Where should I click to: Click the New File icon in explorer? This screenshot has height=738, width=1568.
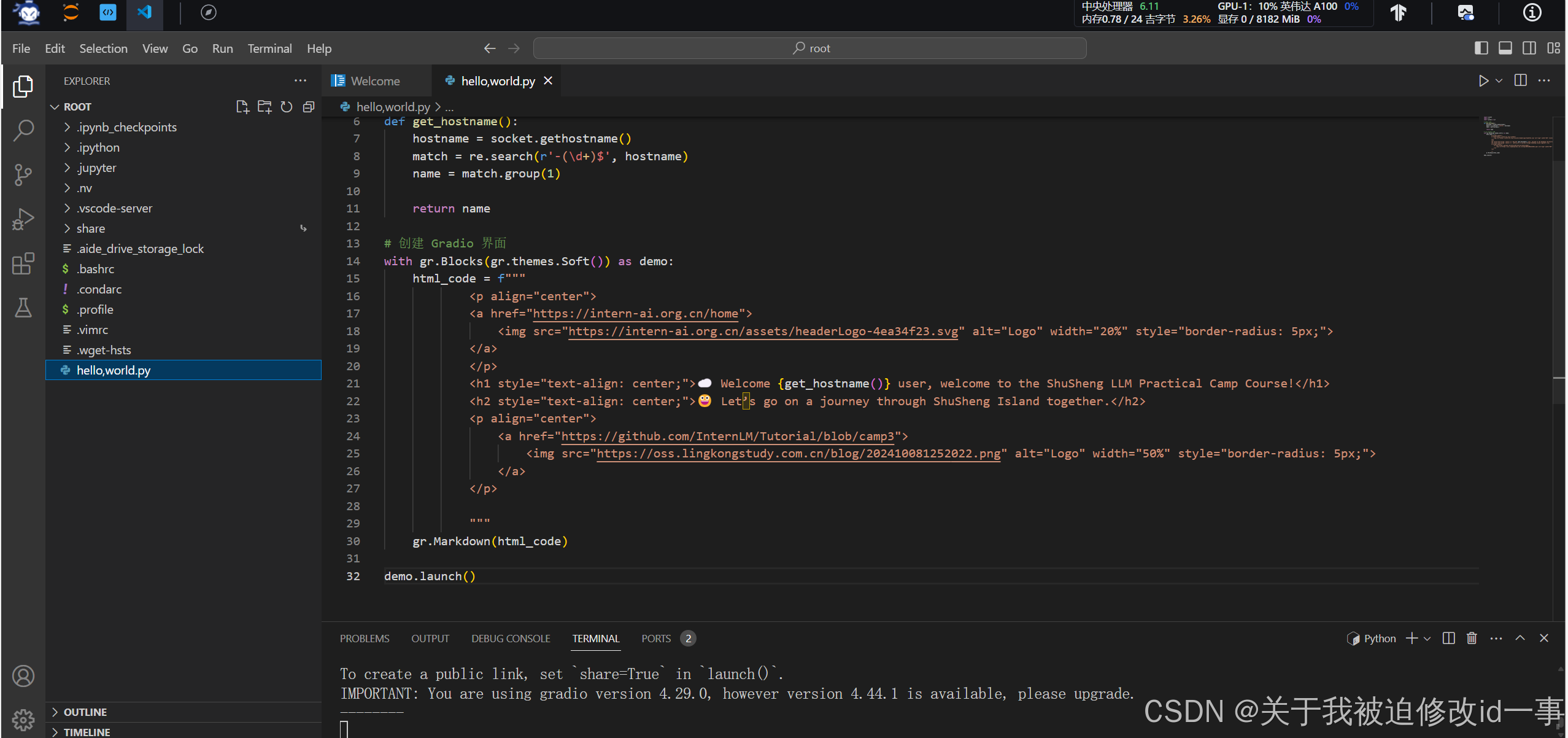242,107
